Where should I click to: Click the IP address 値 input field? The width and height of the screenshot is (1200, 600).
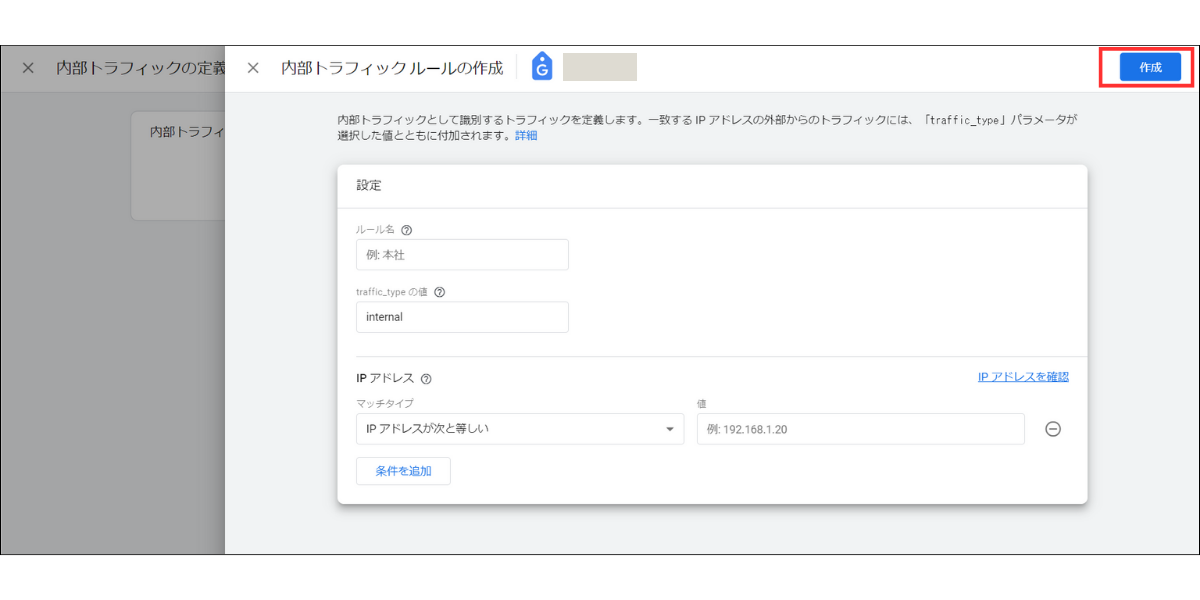(861, 429)
